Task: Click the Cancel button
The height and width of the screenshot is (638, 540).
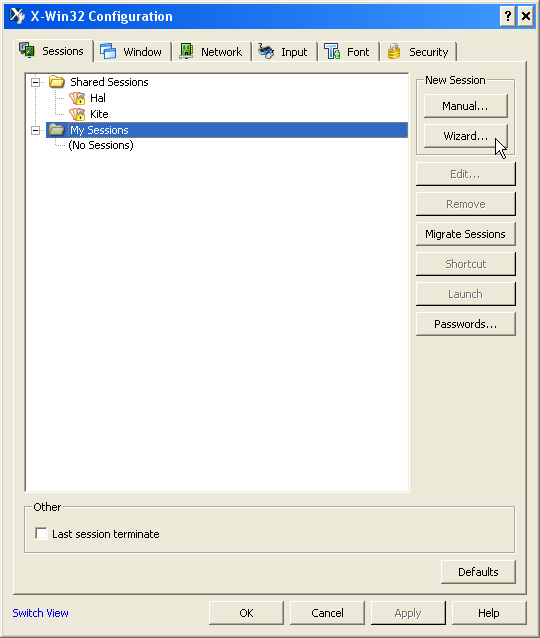Action: pyautogui.click(x=327, y=613)
